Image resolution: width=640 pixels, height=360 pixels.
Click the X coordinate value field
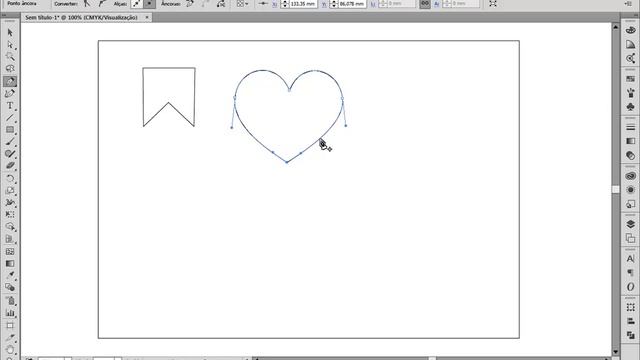[x=303, y=4]
